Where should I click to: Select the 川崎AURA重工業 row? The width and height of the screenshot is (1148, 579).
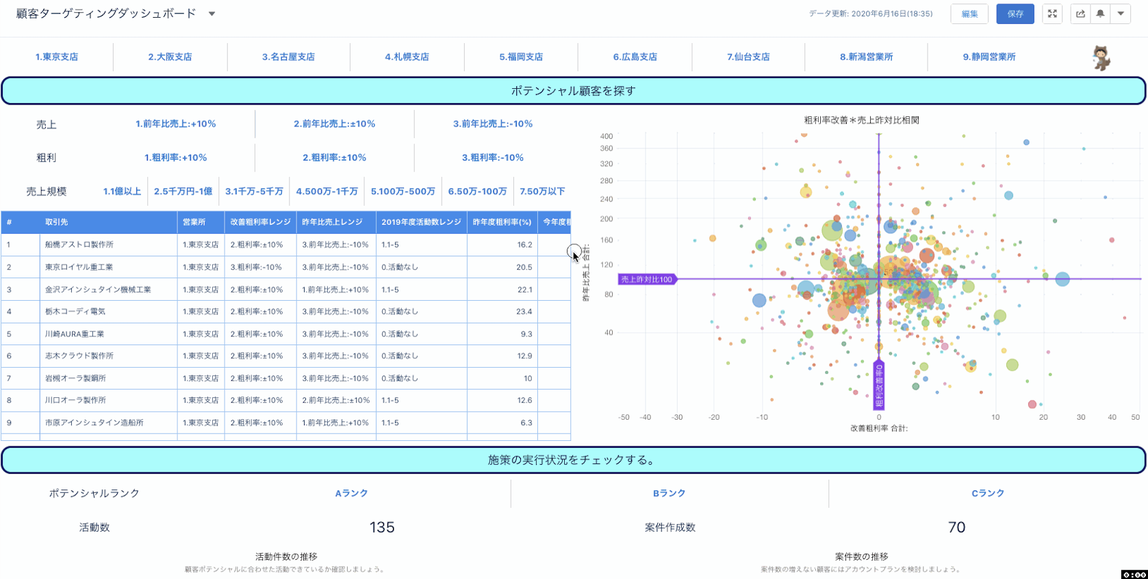click(x=286, y=334)
